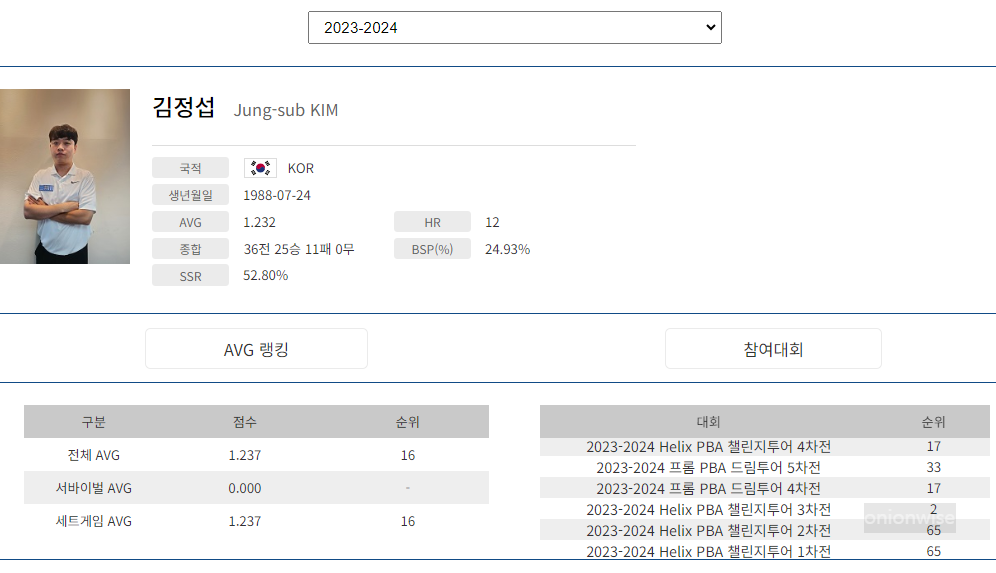Click rank 65 for 챌린지투어 1차전
The image size is (996, 573).
933,551
